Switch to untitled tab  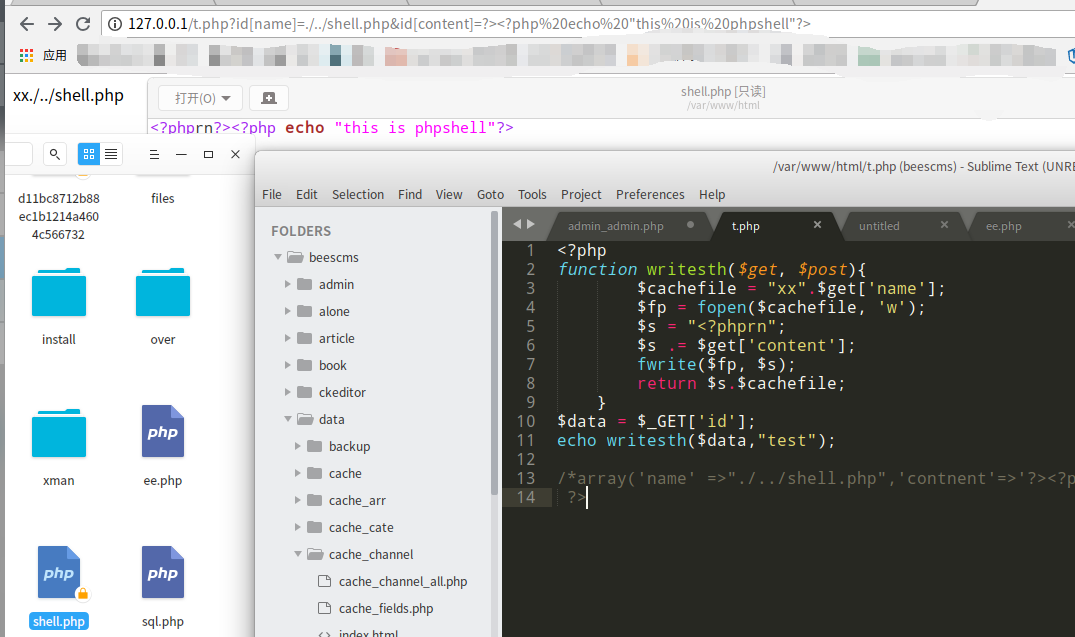[x=879, y=226]
